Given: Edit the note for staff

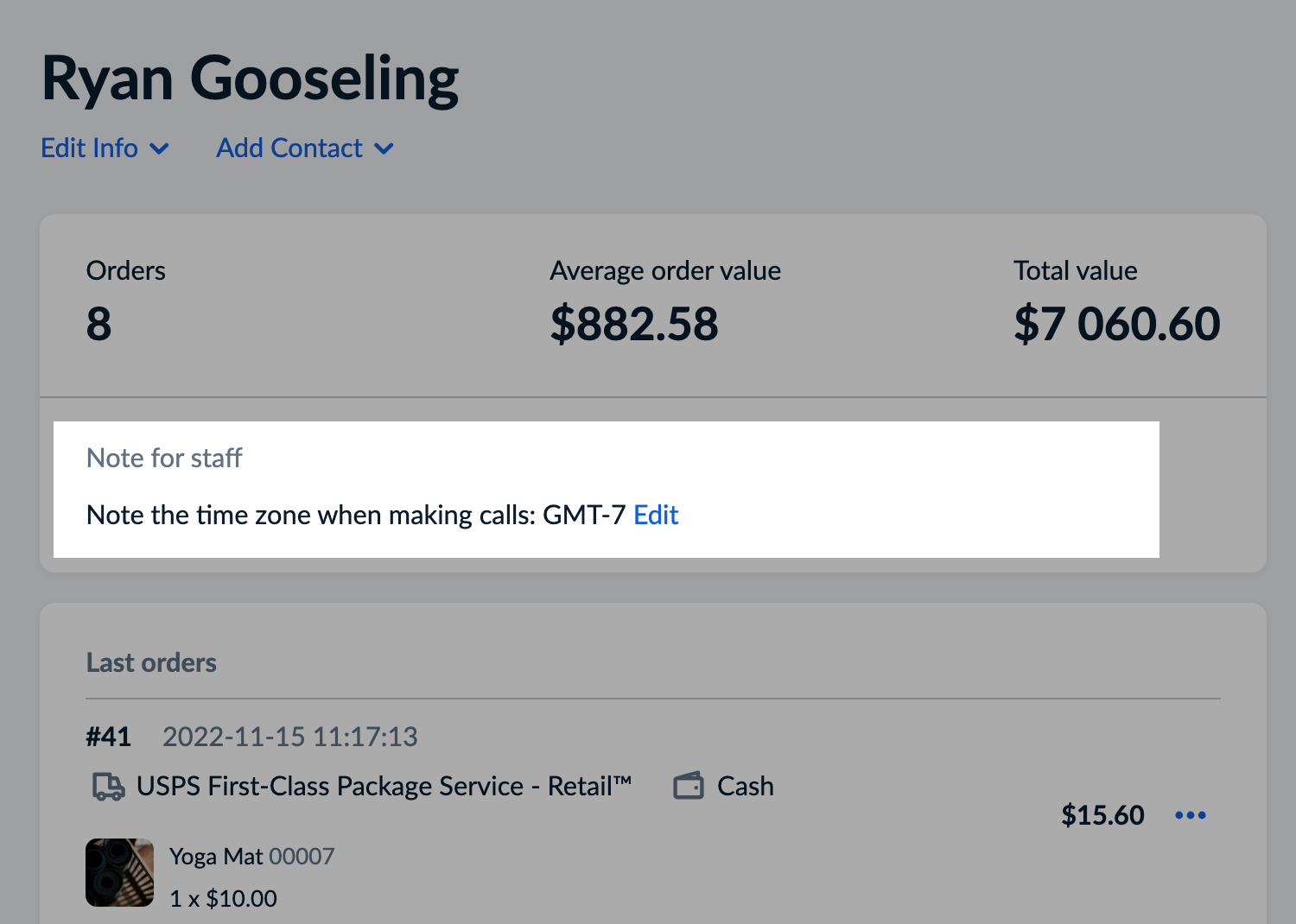Looking at the screenshot, I should (x=656, y=516).
